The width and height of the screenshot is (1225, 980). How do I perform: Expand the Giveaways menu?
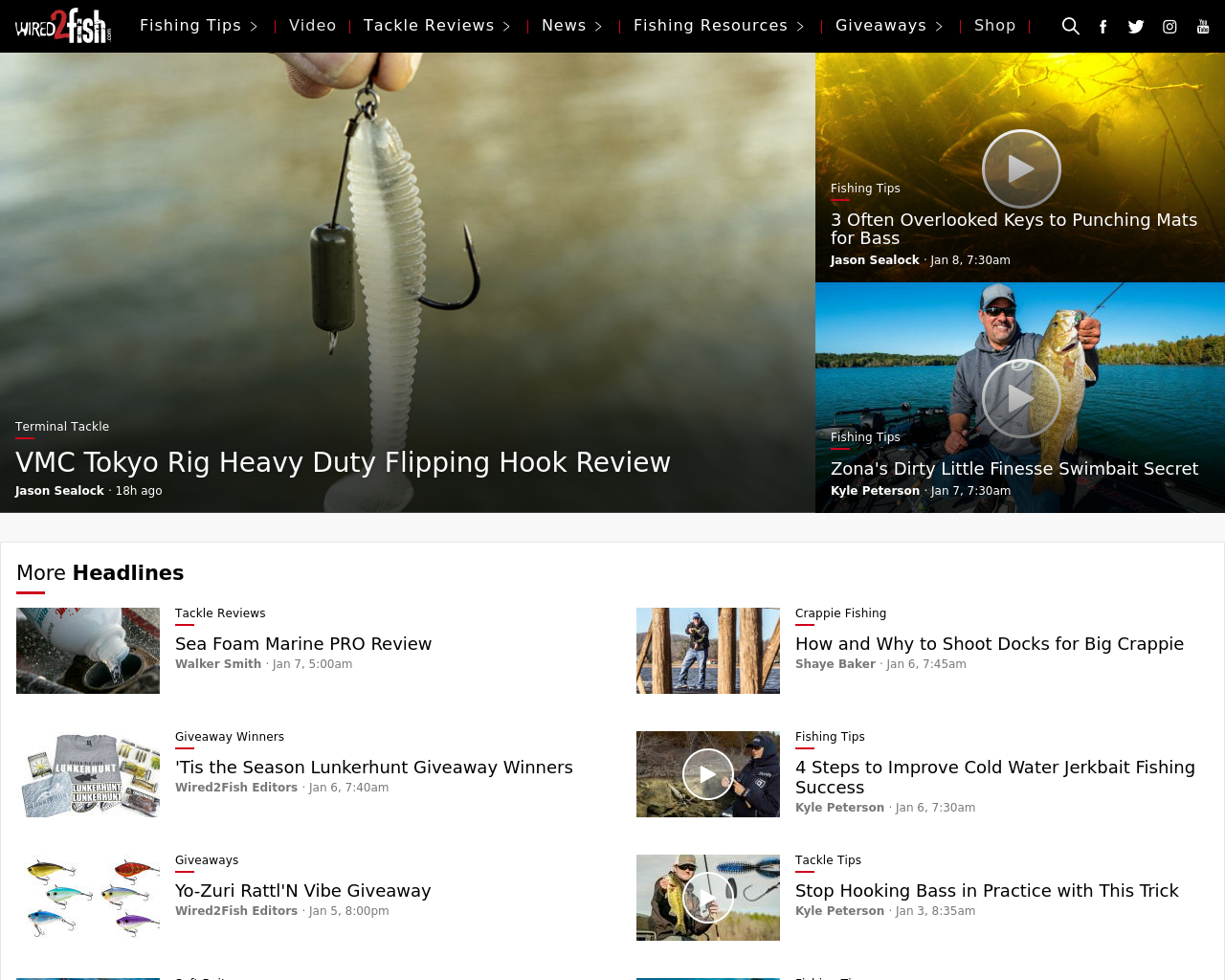click(x=888, y=26)
